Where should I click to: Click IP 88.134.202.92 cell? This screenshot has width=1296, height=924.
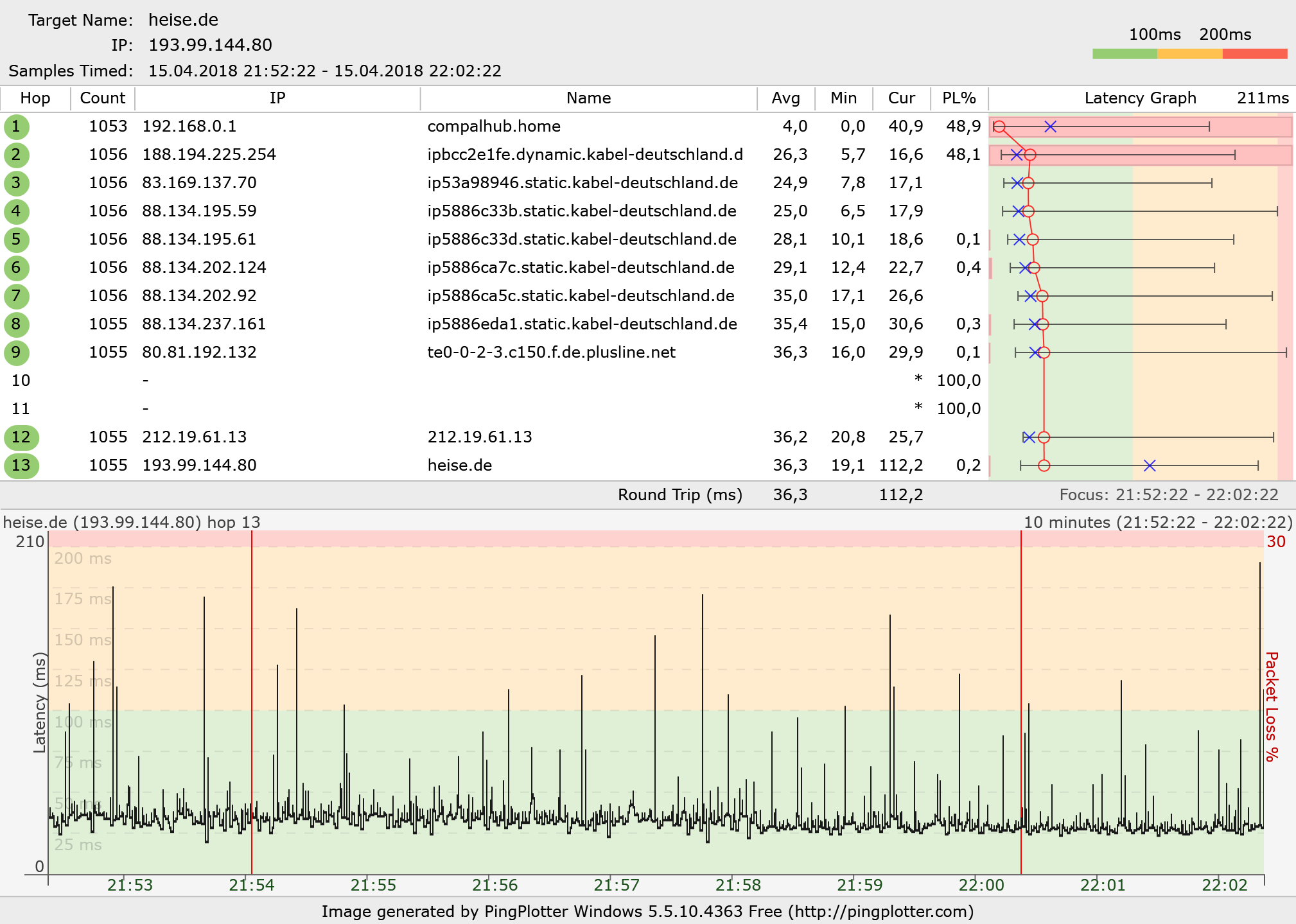(x=199, y=296)
